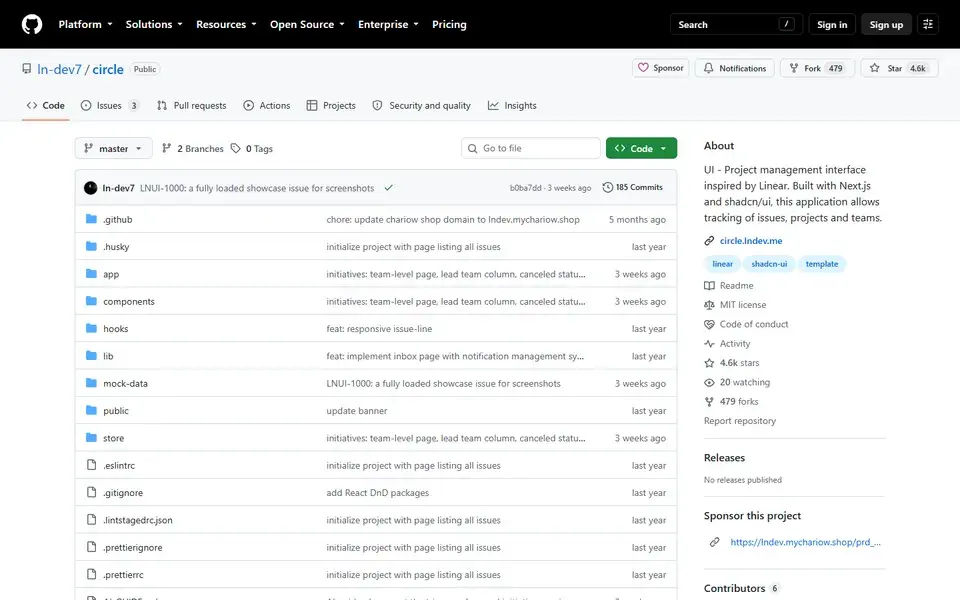
Task: Click the Sign in button
Action: [831, 24]
